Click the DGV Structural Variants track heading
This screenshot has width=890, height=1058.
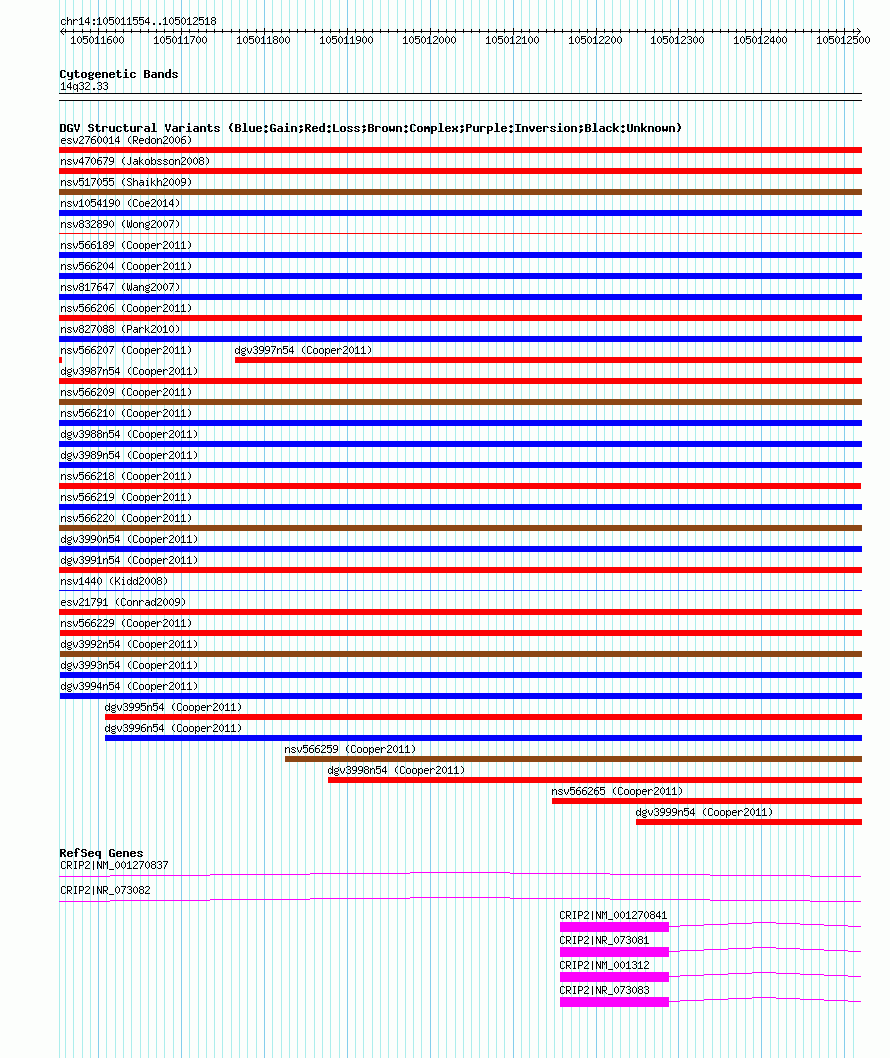tap(371, 128)
